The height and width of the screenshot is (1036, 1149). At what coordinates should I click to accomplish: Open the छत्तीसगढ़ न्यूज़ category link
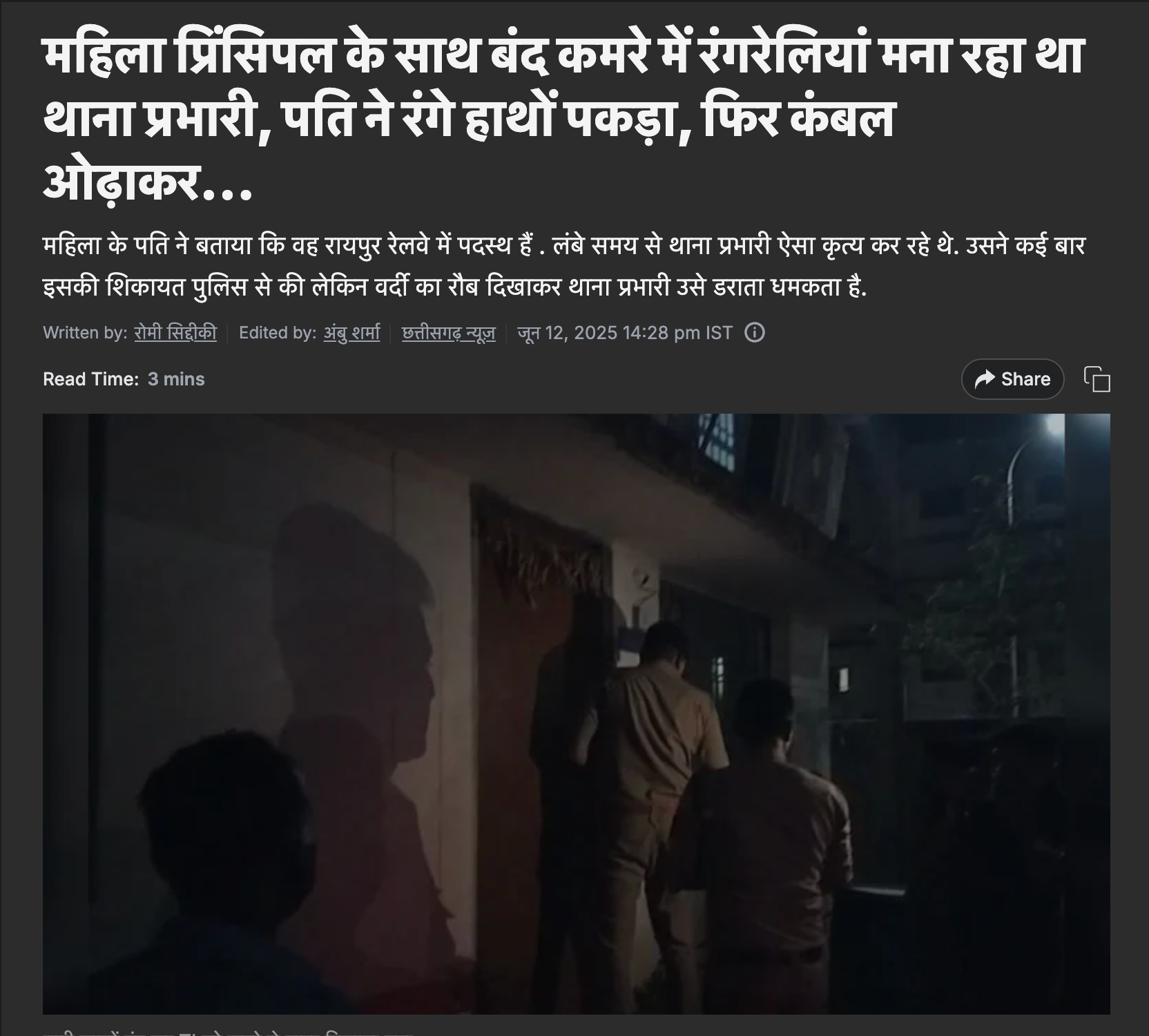pyautogui.click(x=449, y=333)
